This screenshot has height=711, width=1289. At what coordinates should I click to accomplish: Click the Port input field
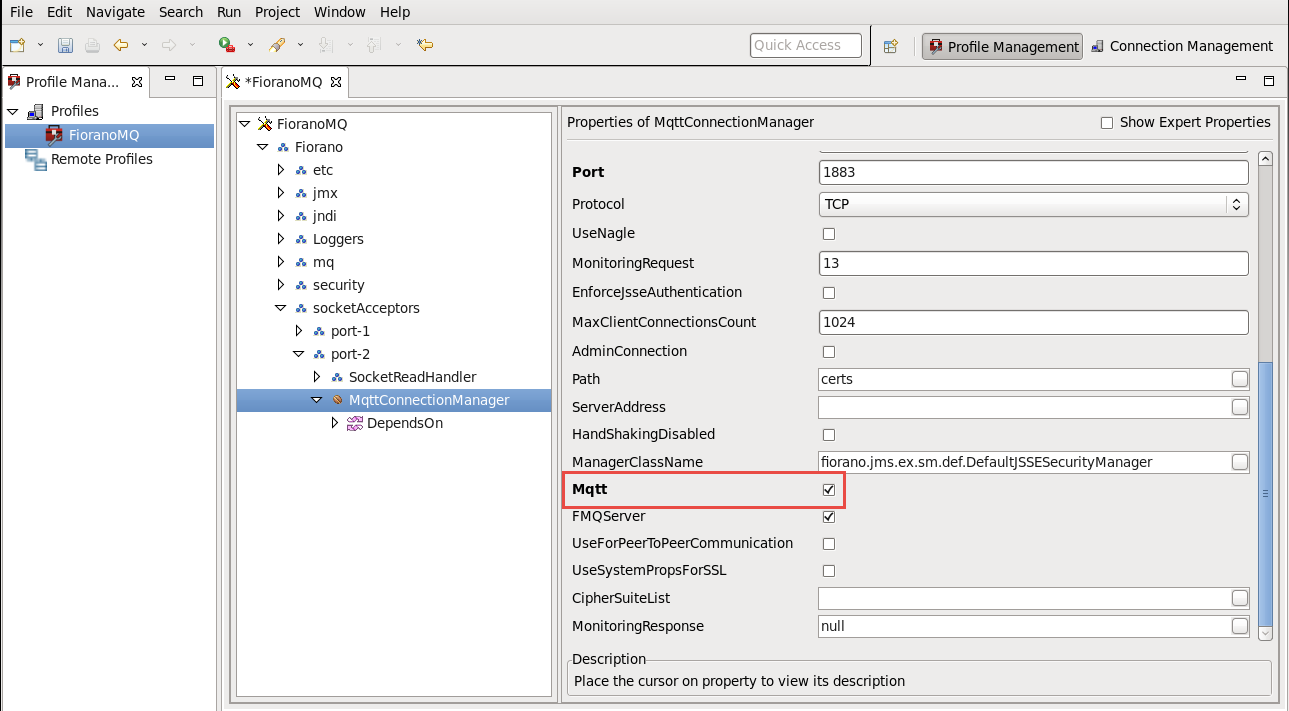pos(1032,172)
